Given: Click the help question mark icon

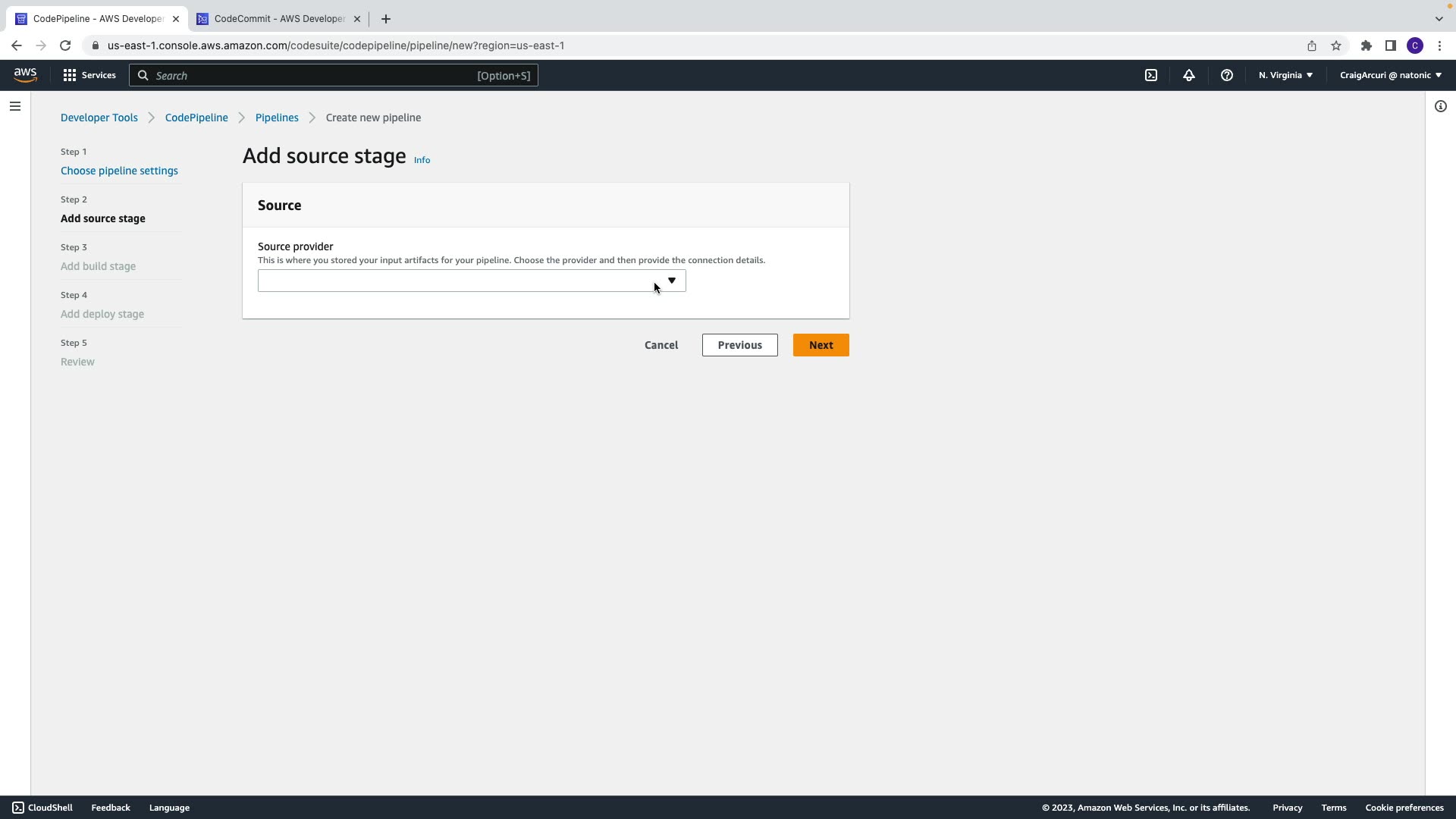Looking at the screenshot, I should pyautogui.click(x=1226, y=75).
